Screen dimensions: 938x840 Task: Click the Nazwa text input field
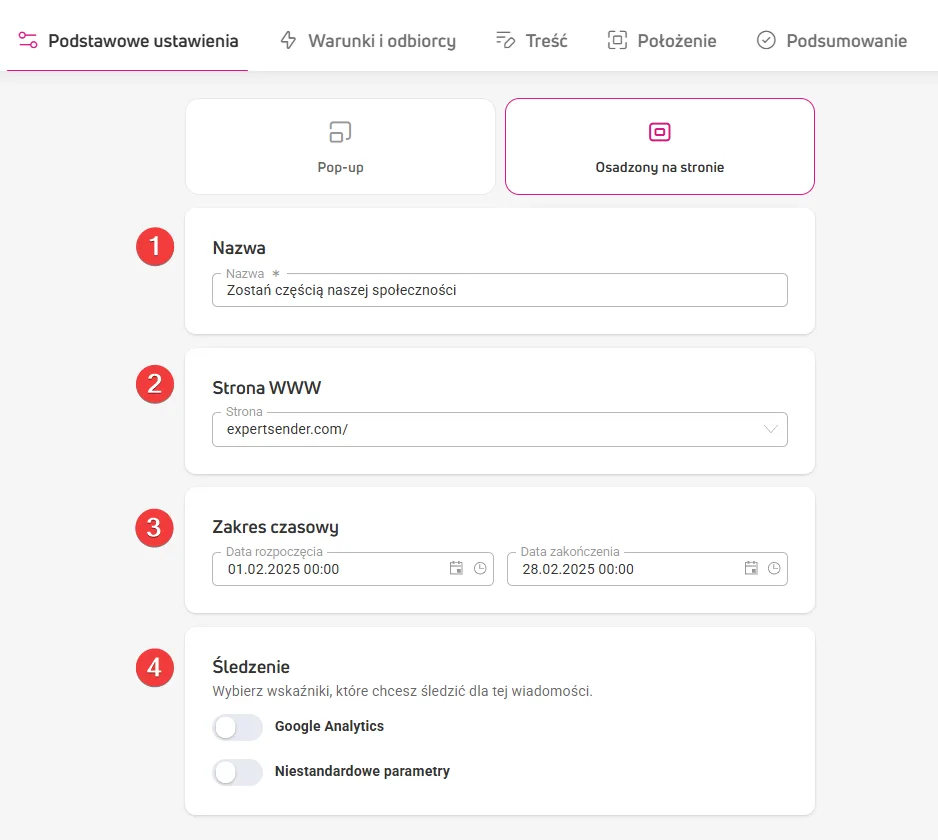(500, 290)
